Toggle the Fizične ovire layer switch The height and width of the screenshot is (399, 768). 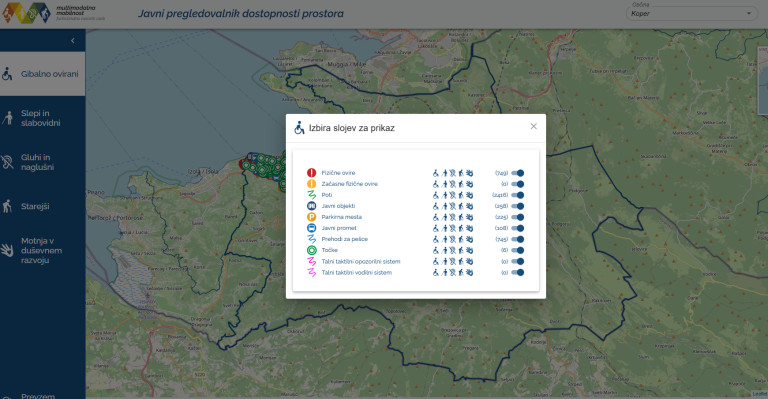(518, 173)
